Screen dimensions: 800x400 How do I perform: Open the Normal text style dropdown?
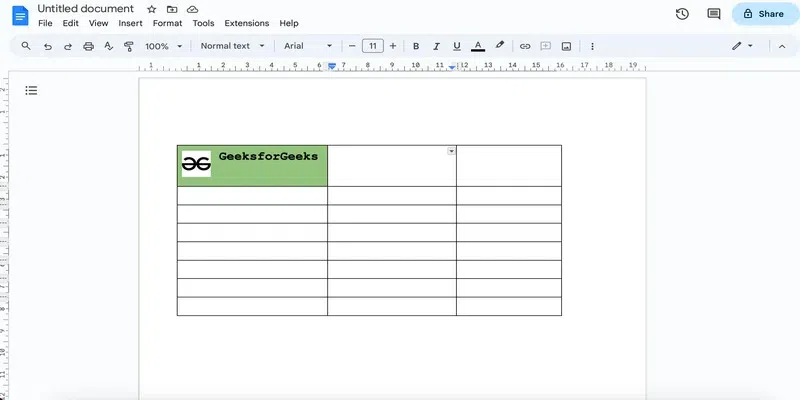point(233,46)
